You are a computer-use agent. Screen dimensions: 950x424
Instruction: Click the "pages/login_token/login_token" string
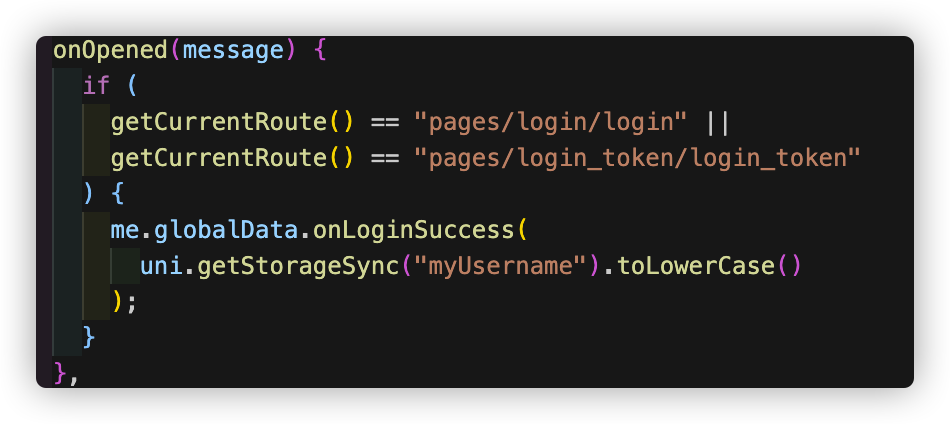coord(637,158)
